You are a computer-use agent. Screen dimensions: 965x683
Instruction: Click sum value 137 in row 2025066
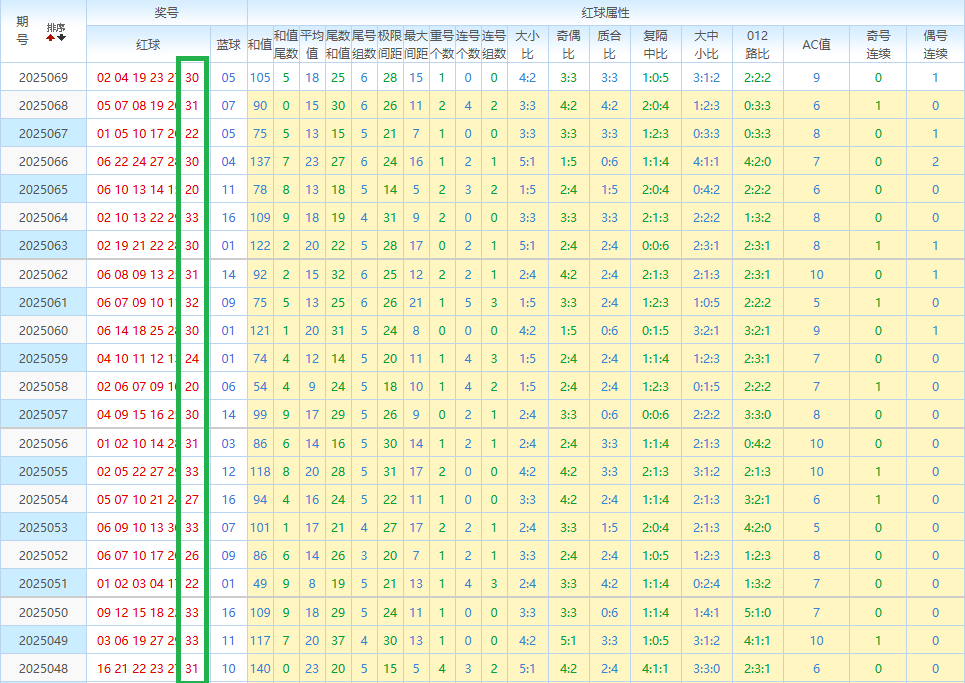260,161
